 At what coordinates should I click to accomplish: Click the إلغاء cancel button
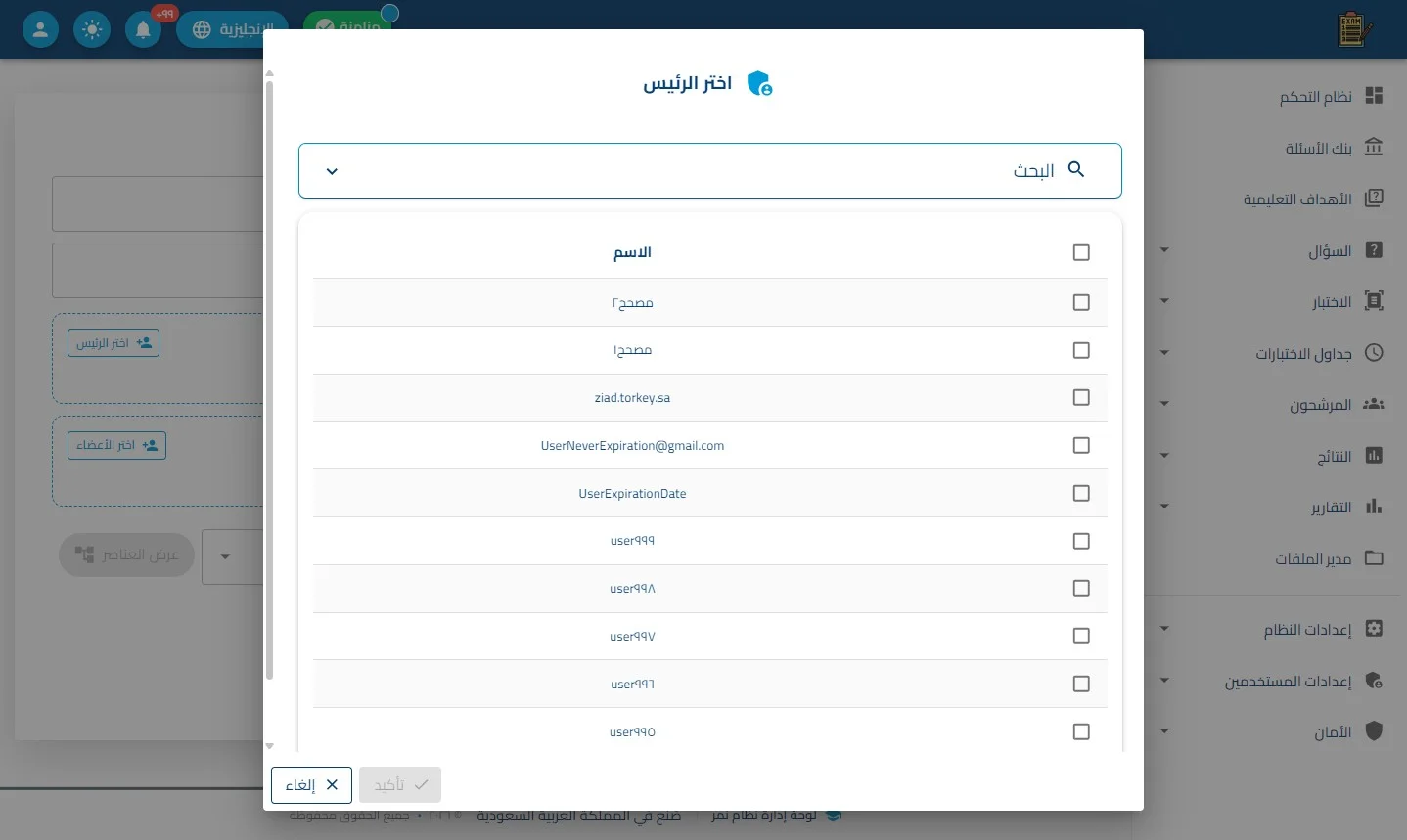point(311,784)
